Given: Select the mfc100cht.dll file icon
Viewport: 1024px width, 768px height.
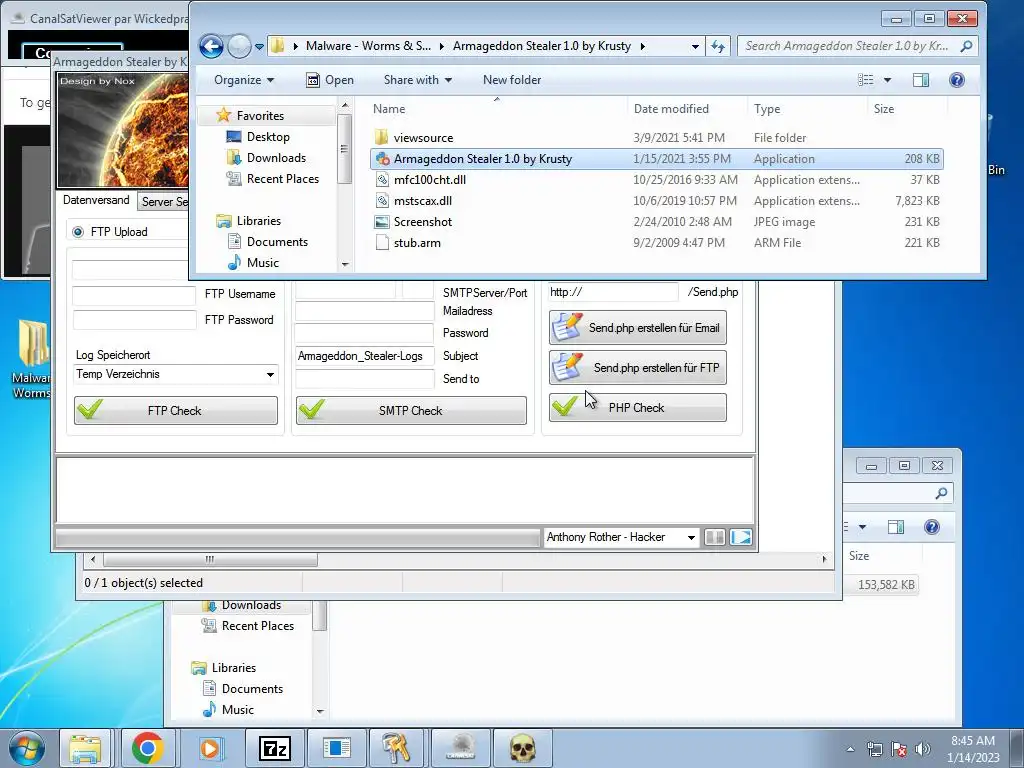Looking at the screenshot, I should 383,180.
